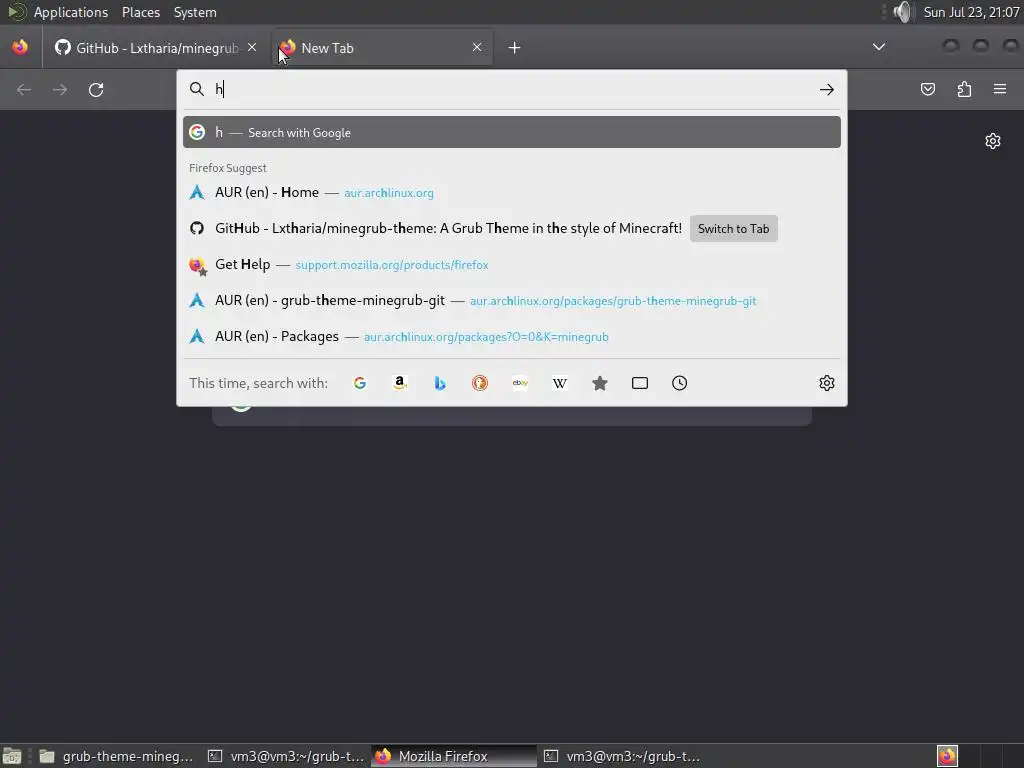Select 'h — Search with Google' suggestion

tap(511, 132)
